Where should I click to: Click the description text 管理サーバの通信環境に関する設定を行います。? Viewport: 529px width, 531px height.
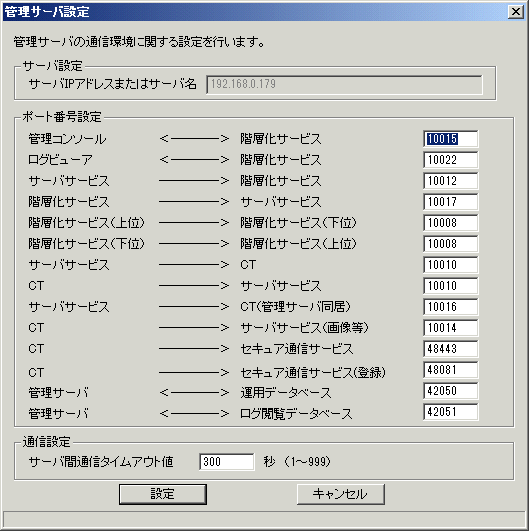coord(139,42)
